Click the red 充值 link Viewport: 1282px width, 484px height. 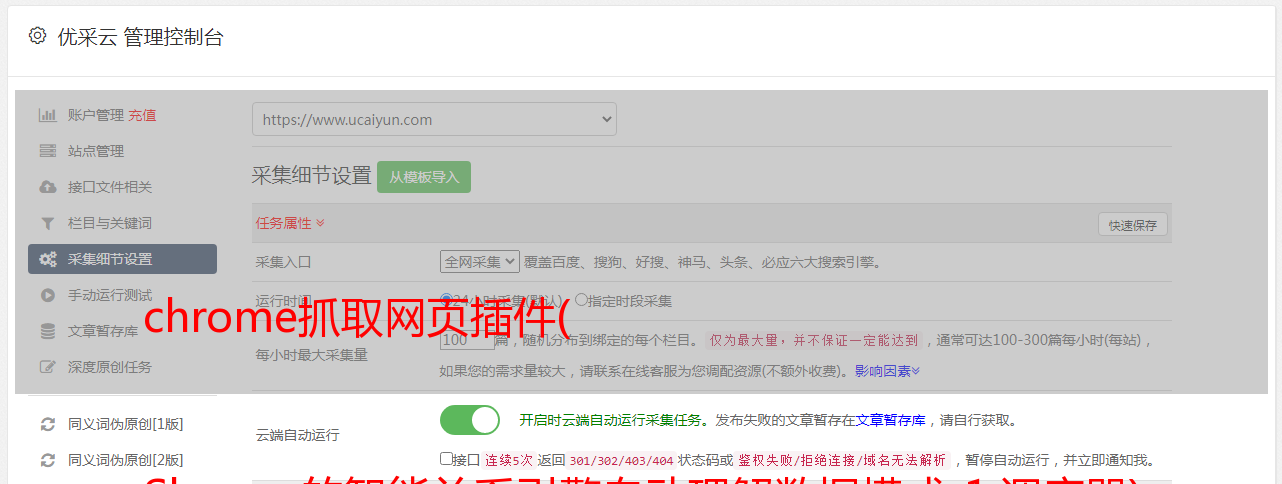[x=142, y=115]
